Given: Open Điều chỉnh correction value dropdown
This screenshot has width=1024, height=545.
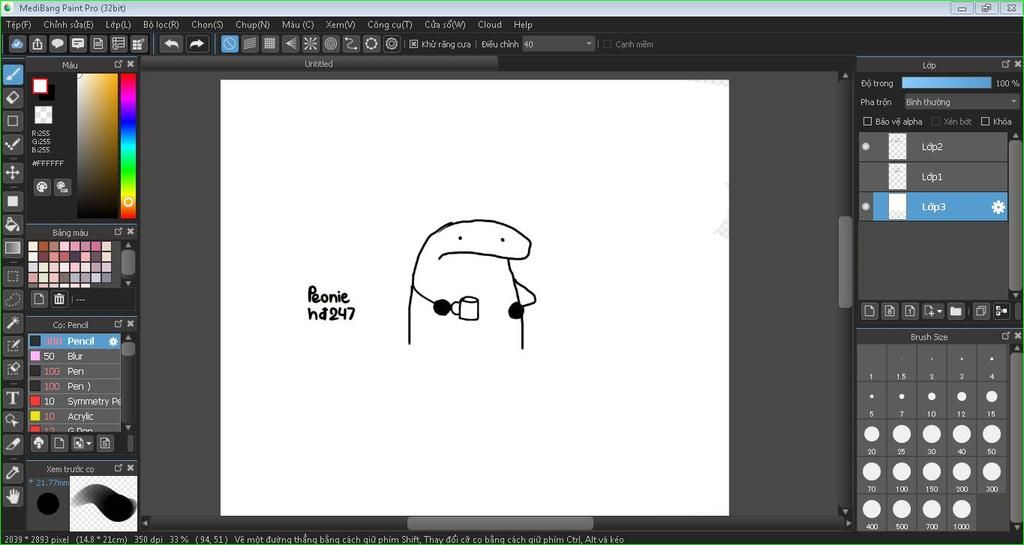Looking at the screenshot, I should coord(558,44).
